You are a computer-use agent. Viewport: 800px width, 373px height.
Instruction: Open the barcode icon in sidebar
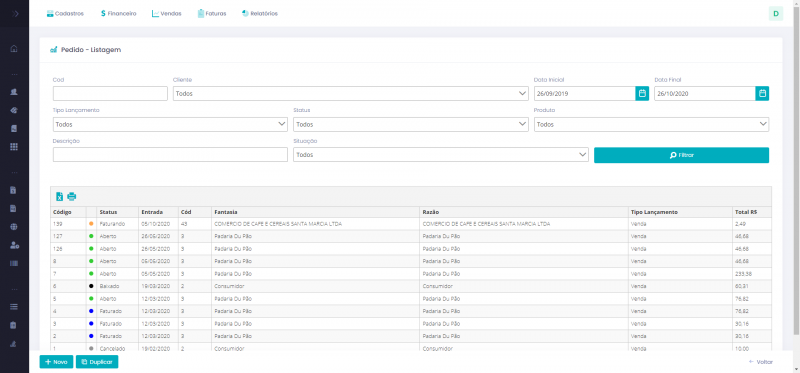point(14,263)
